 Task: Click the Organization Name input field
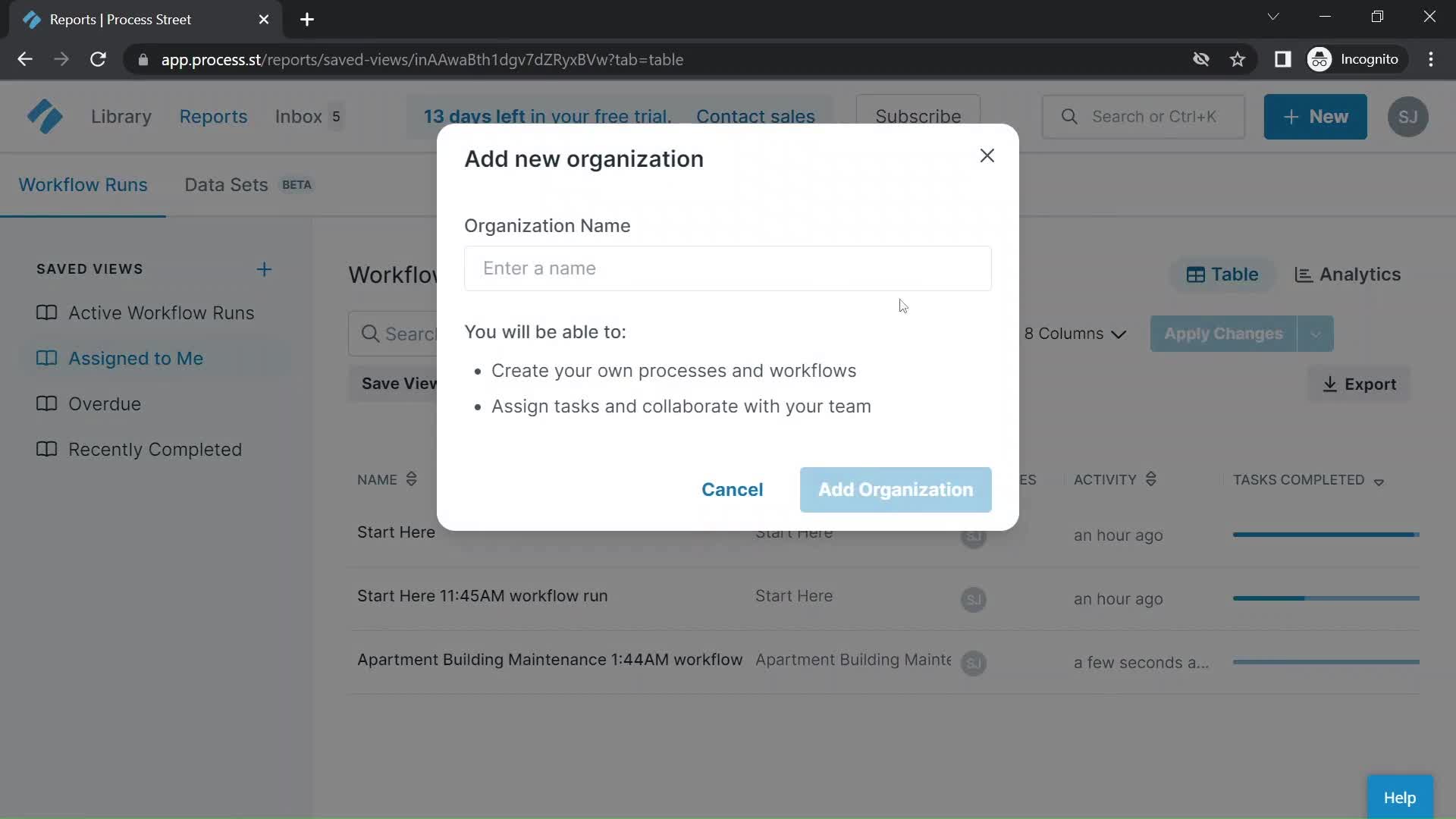click(727, 268)
